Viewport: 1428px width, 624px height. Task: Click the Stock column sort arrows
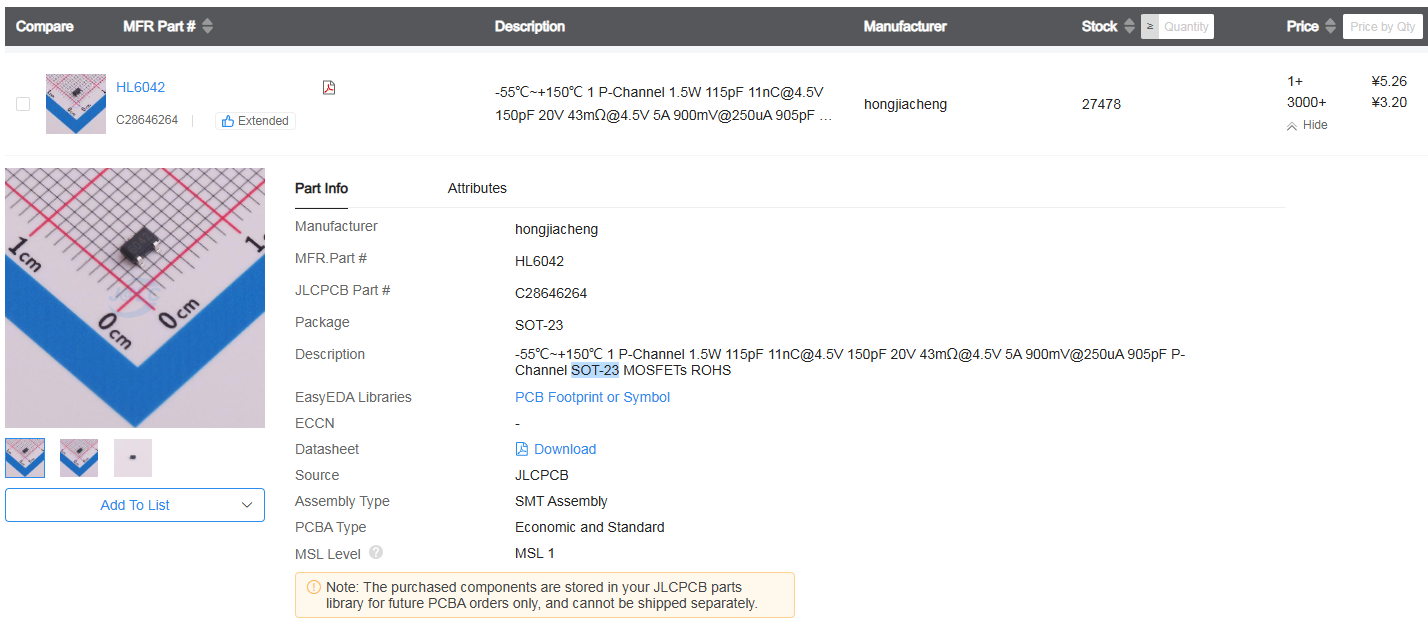click(x=1129, y=27)
